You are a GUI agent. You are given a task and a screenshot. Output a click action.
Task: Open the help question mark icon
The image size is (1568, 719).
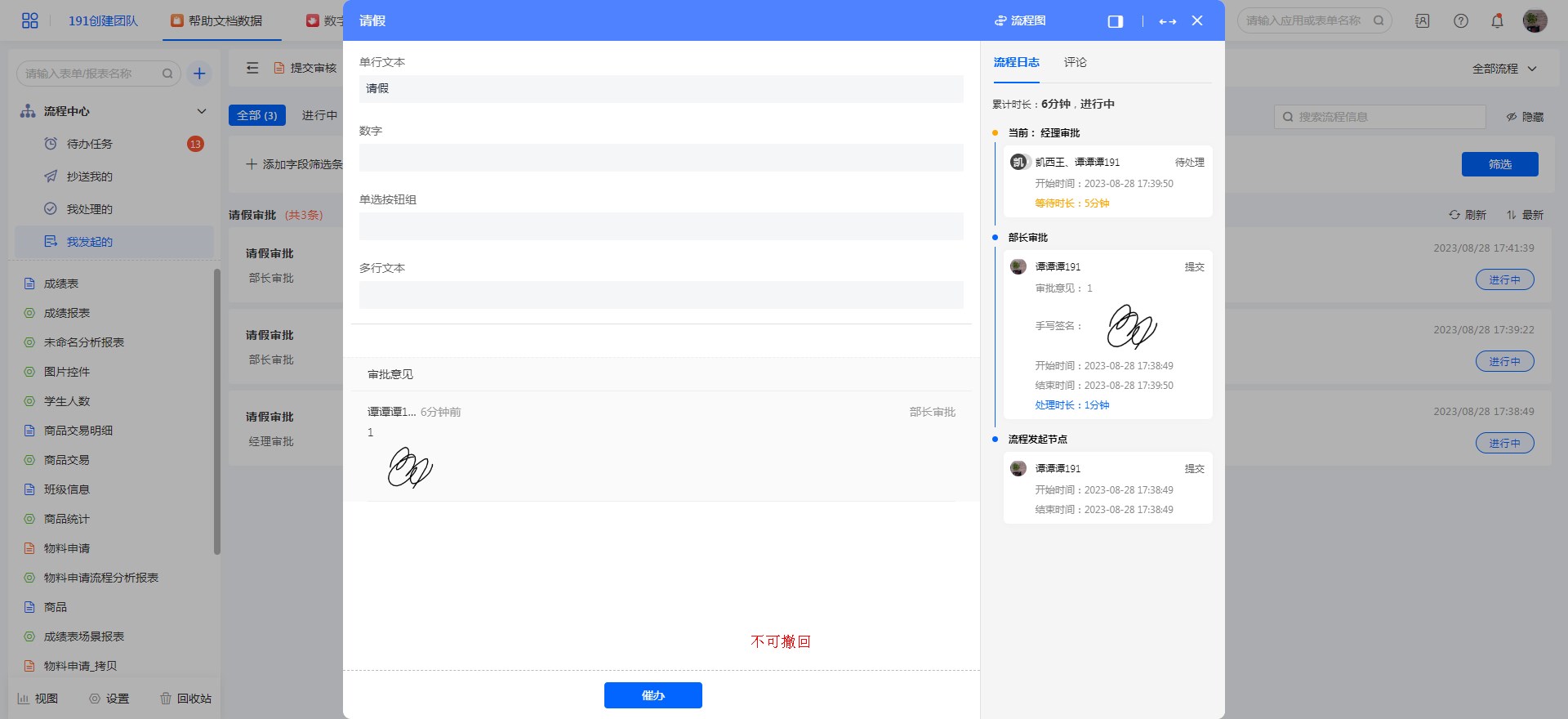(1461, 21)
